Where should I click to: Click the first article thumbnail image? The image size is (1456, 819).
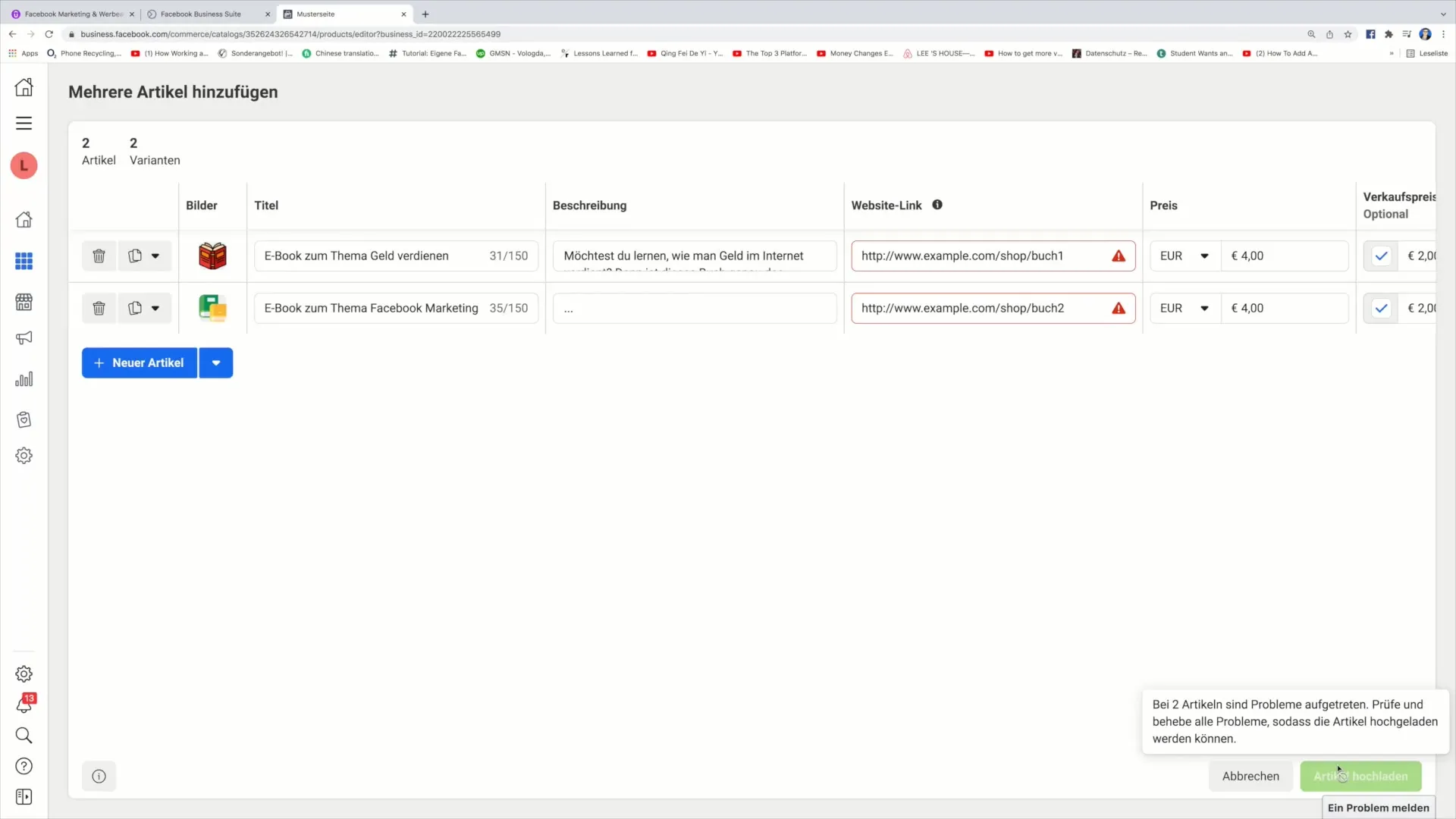coord(212,255)
